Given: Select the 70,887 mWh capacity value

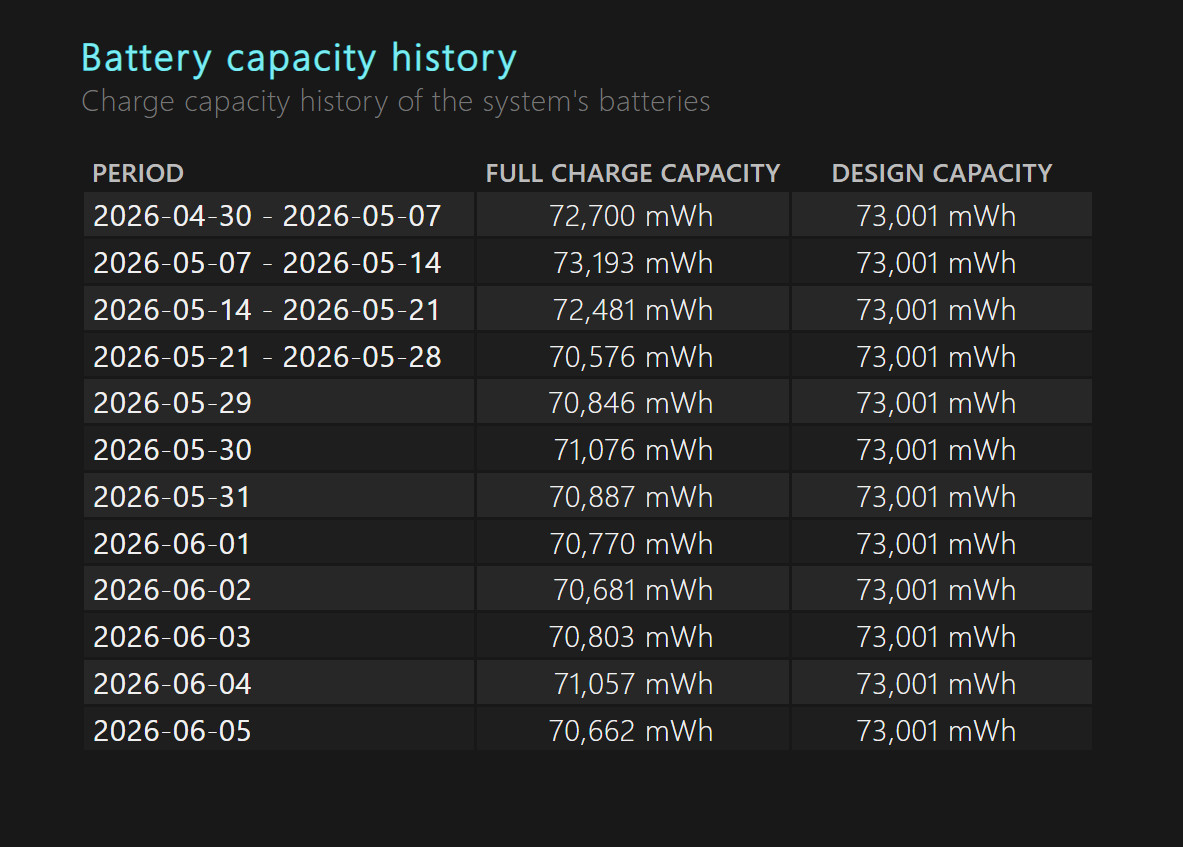Looking at the screenshot, I should 631,497.
